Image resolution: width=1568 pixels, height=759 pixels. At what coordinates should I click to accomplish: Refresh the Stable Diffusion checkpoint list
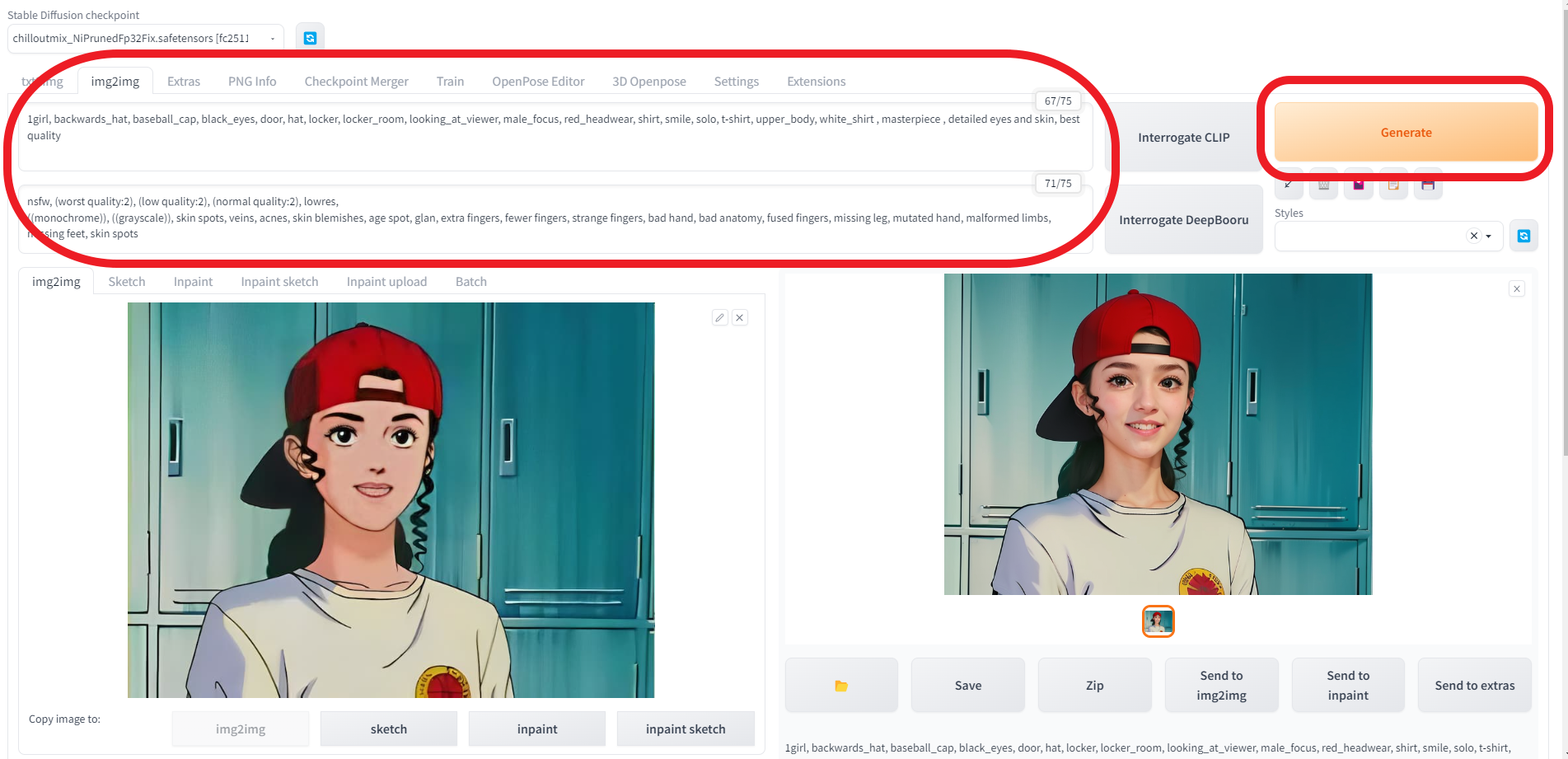[310, 38]
